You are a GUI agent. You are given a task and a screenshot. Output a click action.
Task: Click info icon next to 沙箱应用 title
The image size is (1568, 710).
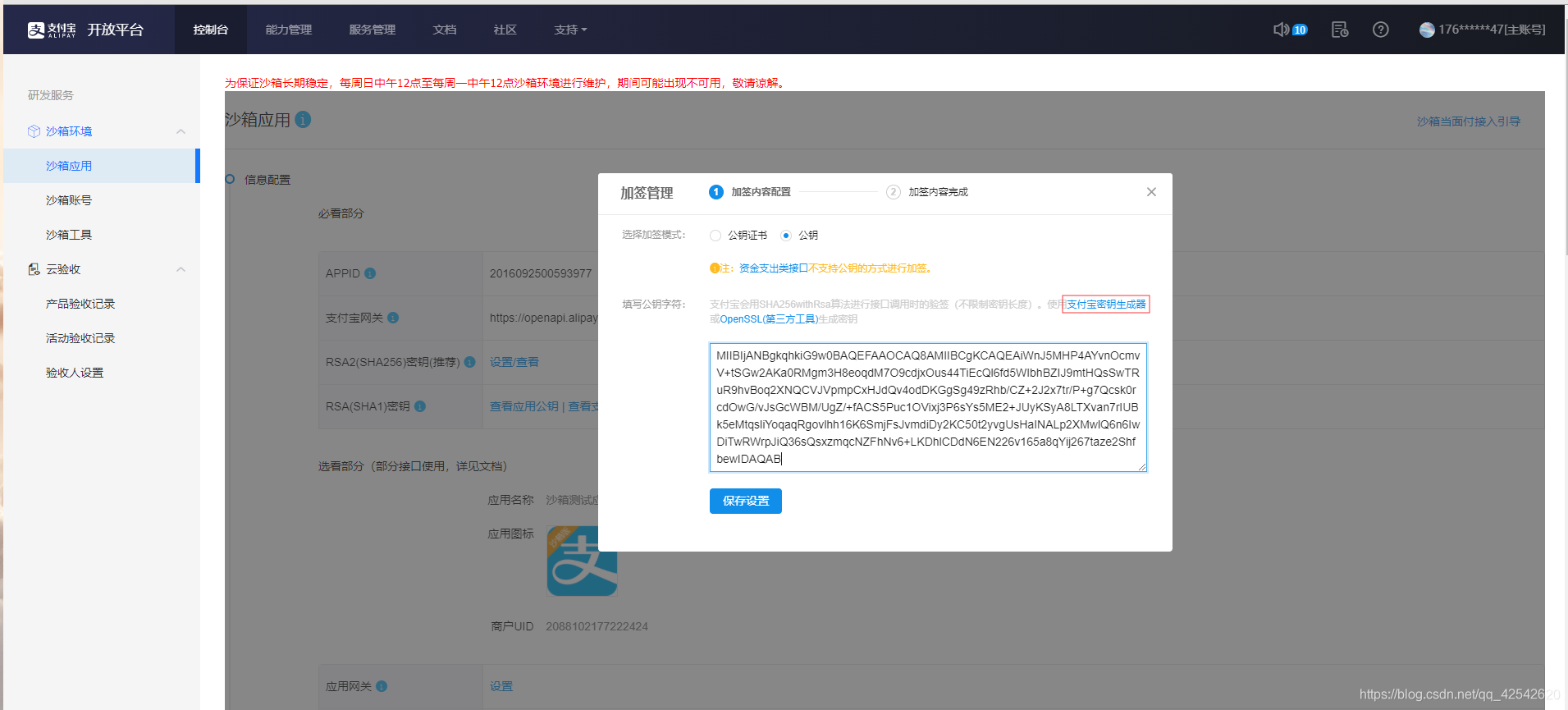tap(303, 120)
